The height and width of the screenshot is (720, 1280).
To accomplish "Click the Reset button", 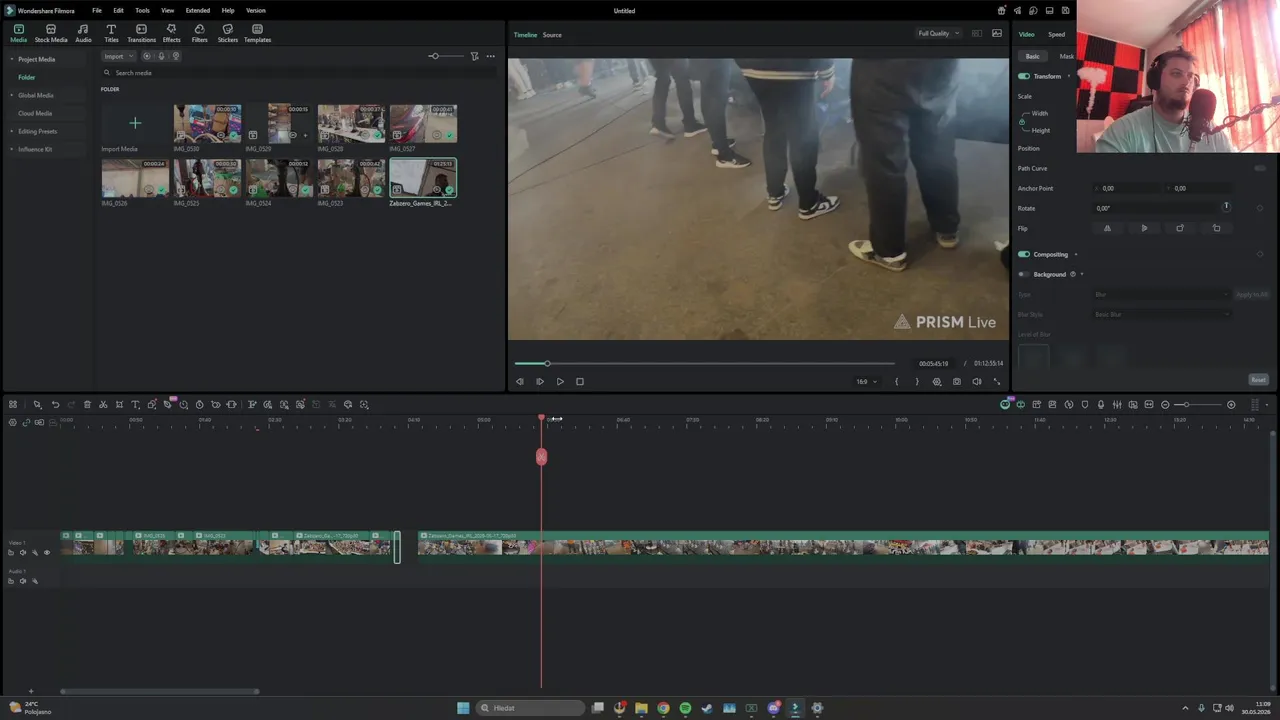I will tap(1258, 380).
